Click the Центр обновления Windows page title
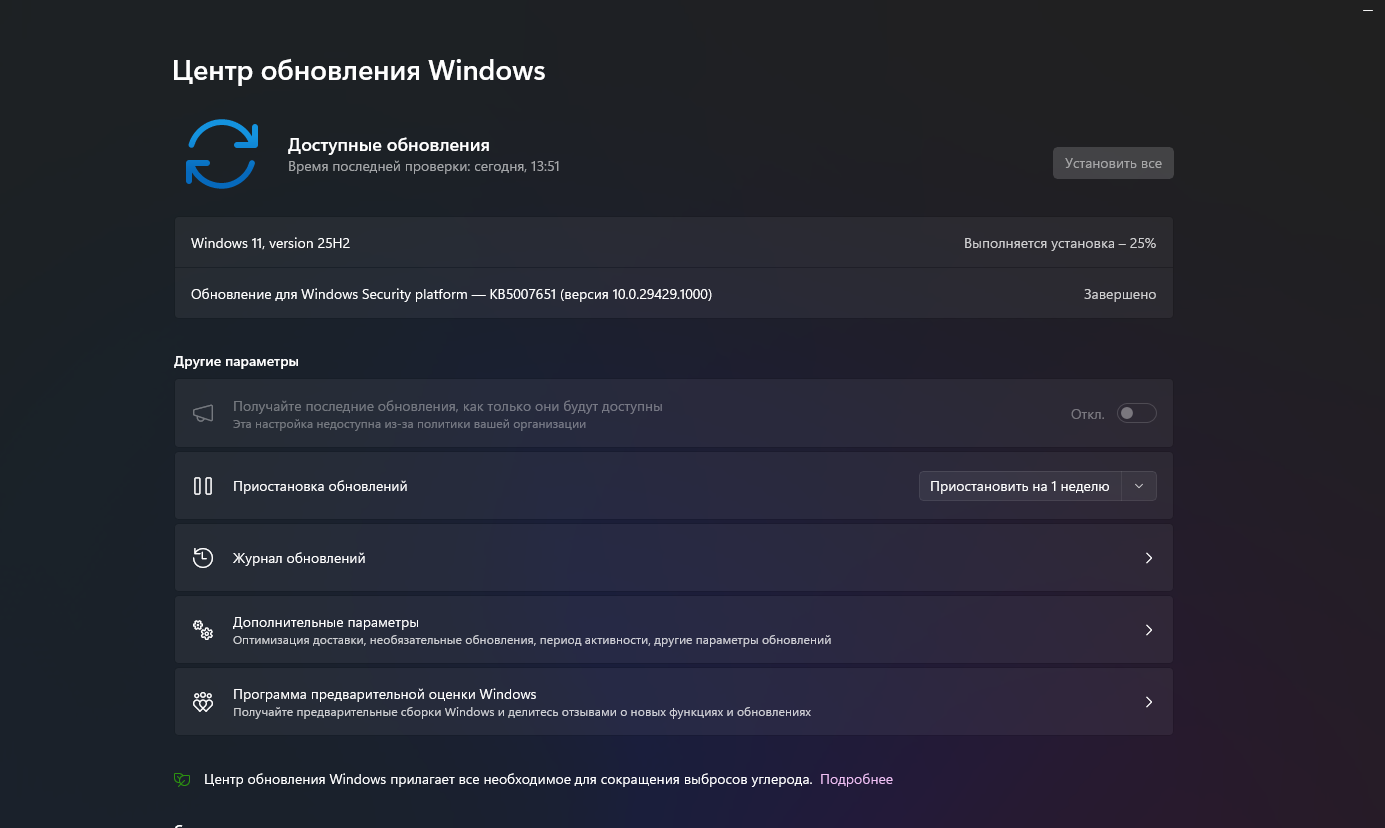This screenshot has height=828, width=1385. tap(359, 71)
